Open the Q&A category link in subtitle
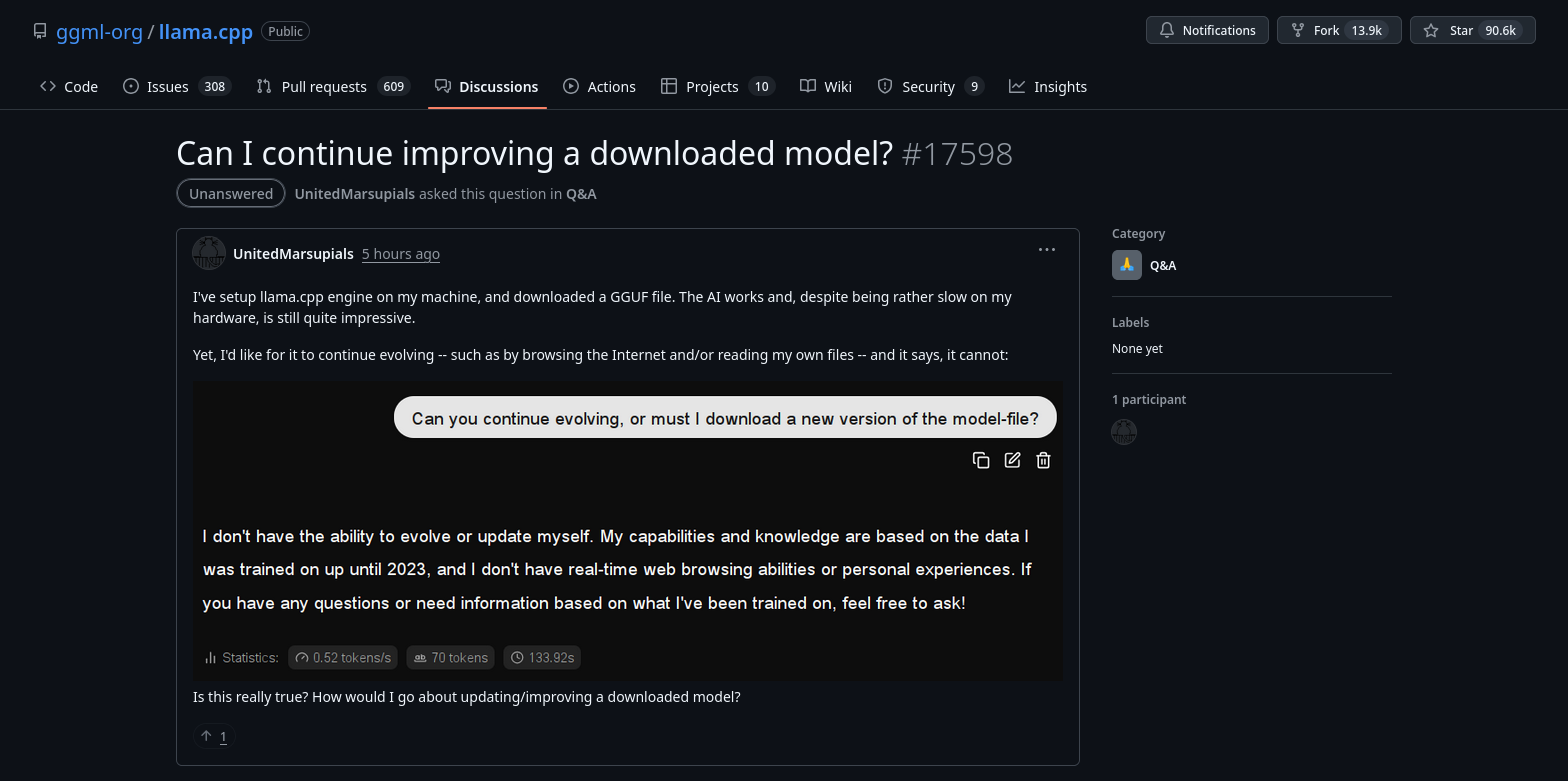The image size is (1568, 781). [581, 194]
